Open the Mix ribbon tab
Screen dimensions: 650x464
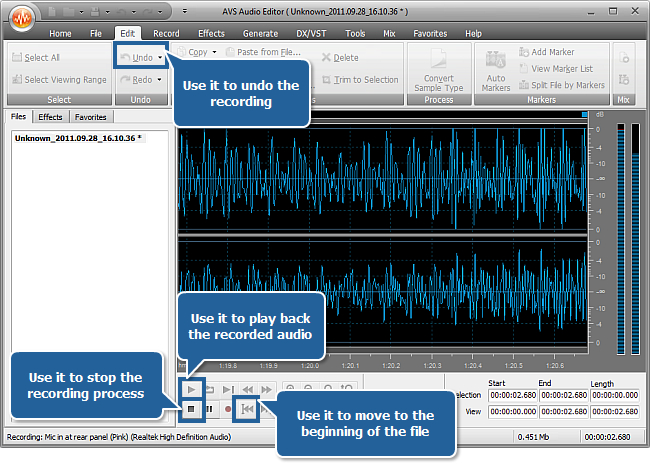tap(389, 34)
